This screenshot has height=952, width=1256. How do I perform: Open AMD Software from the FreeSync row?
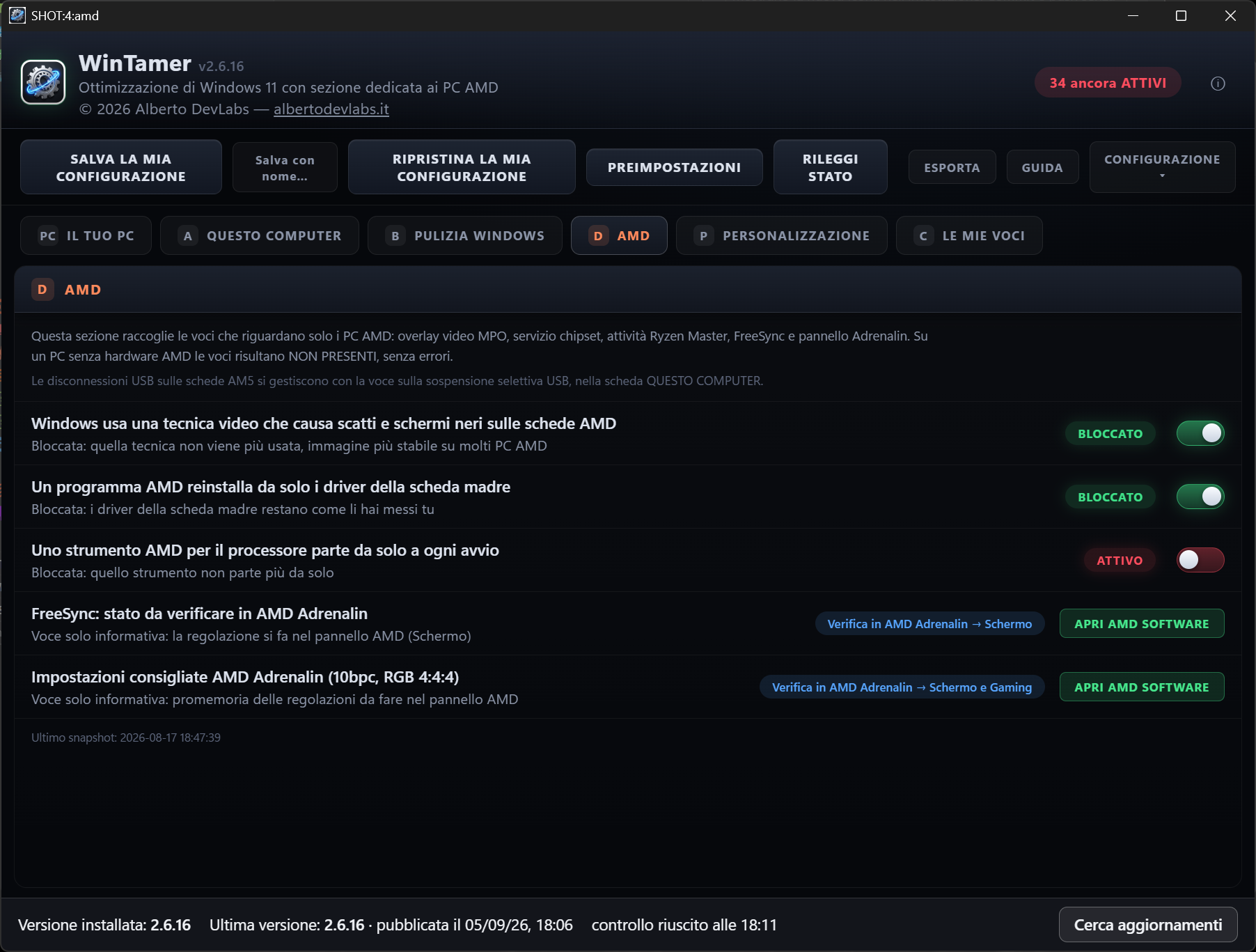1142,623
